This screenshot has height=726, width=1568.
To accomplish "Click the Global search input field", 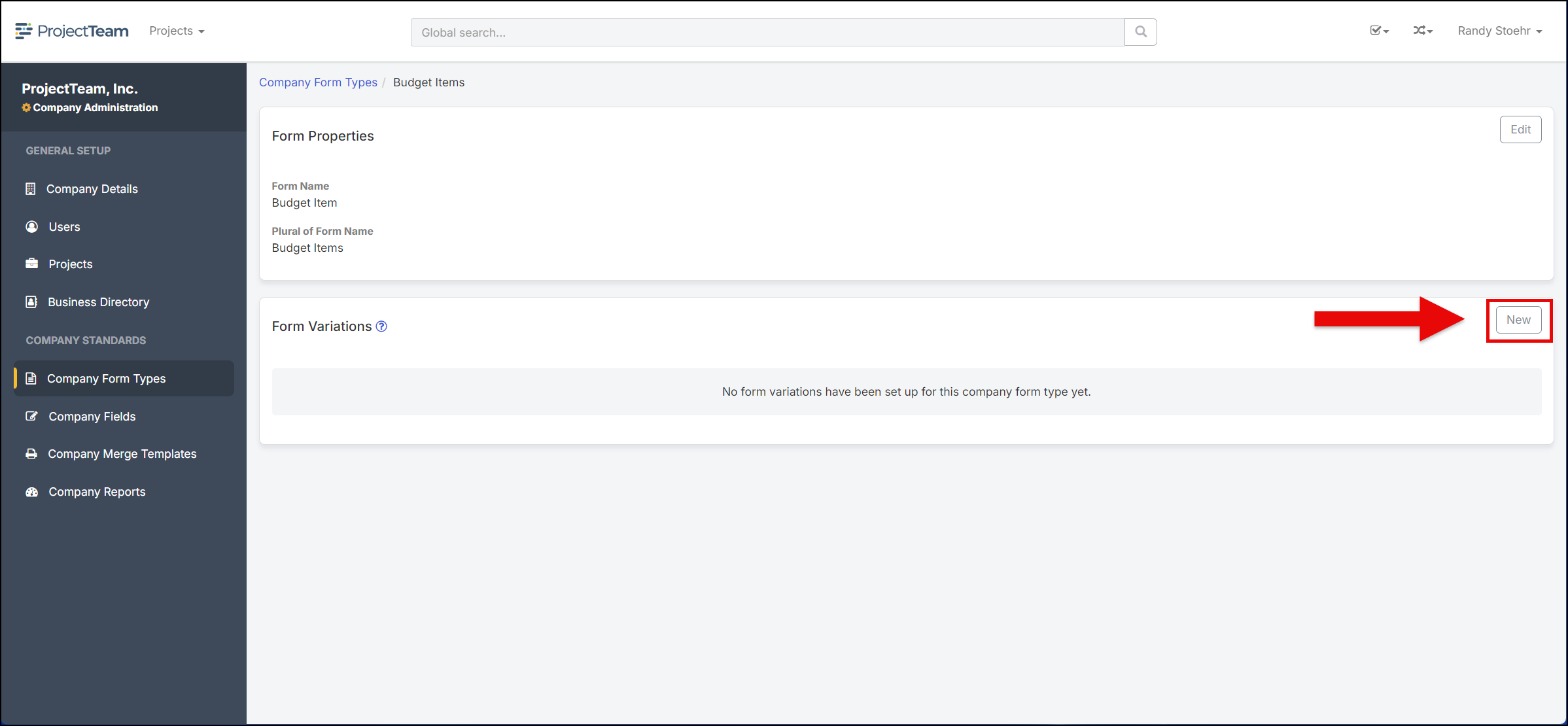I will [767, 32].
